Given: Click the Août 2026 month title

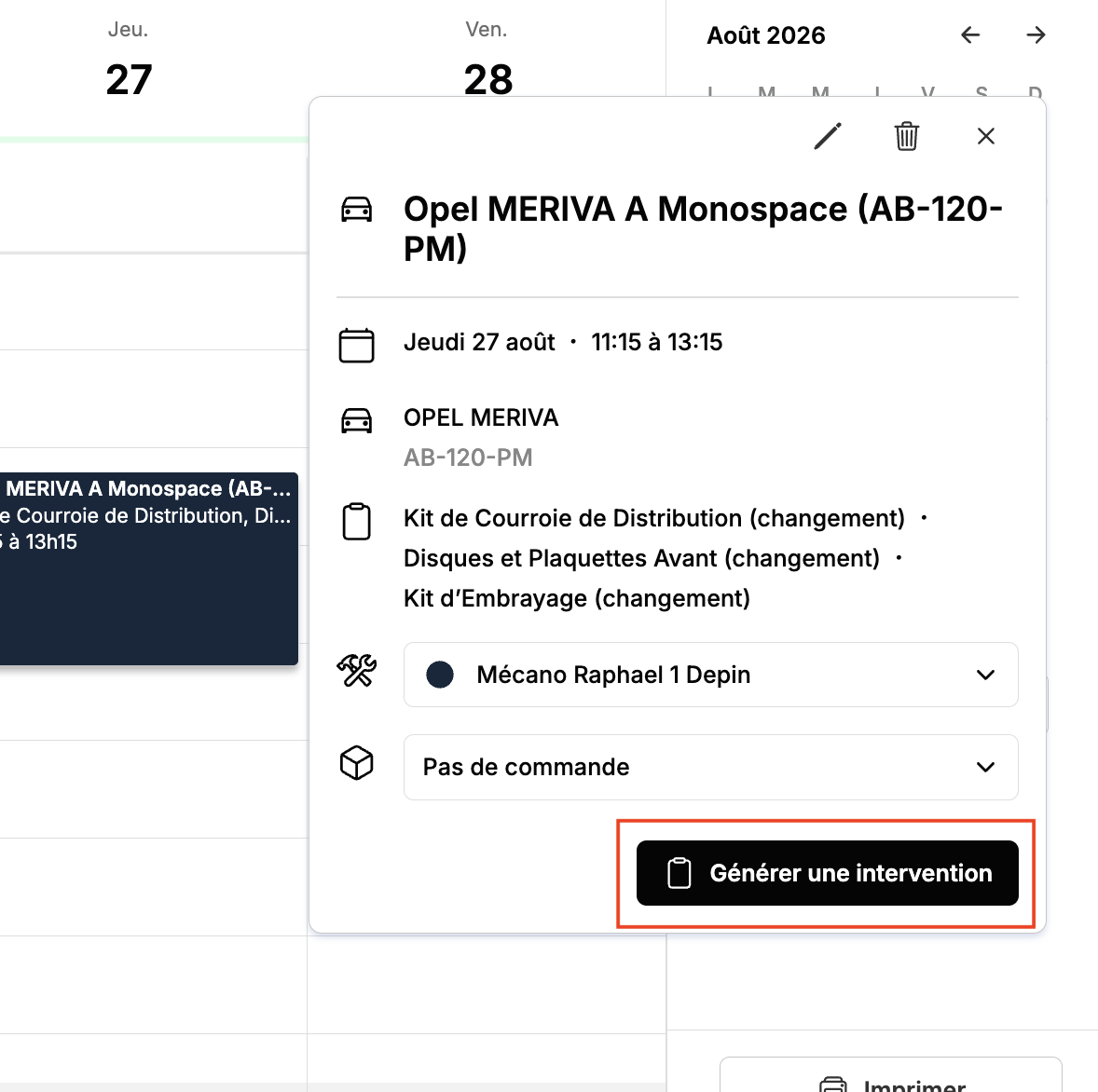Looking at the screenshot, I should 766,35.
